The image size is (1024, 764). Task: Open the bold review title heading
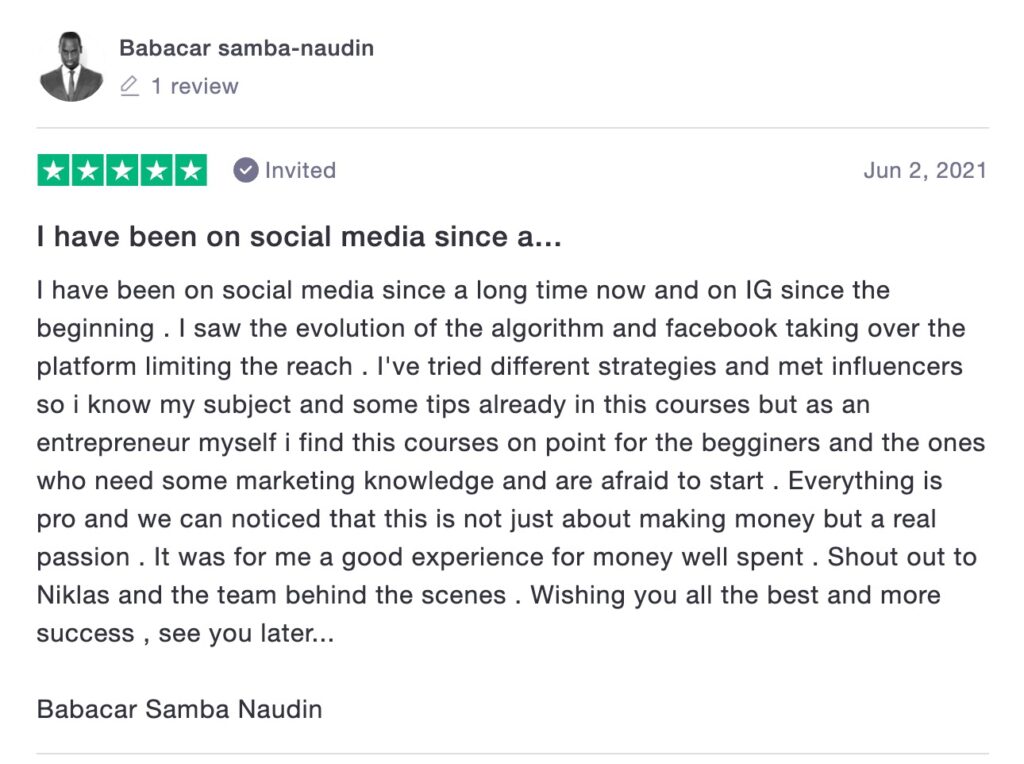coord(300,237)
